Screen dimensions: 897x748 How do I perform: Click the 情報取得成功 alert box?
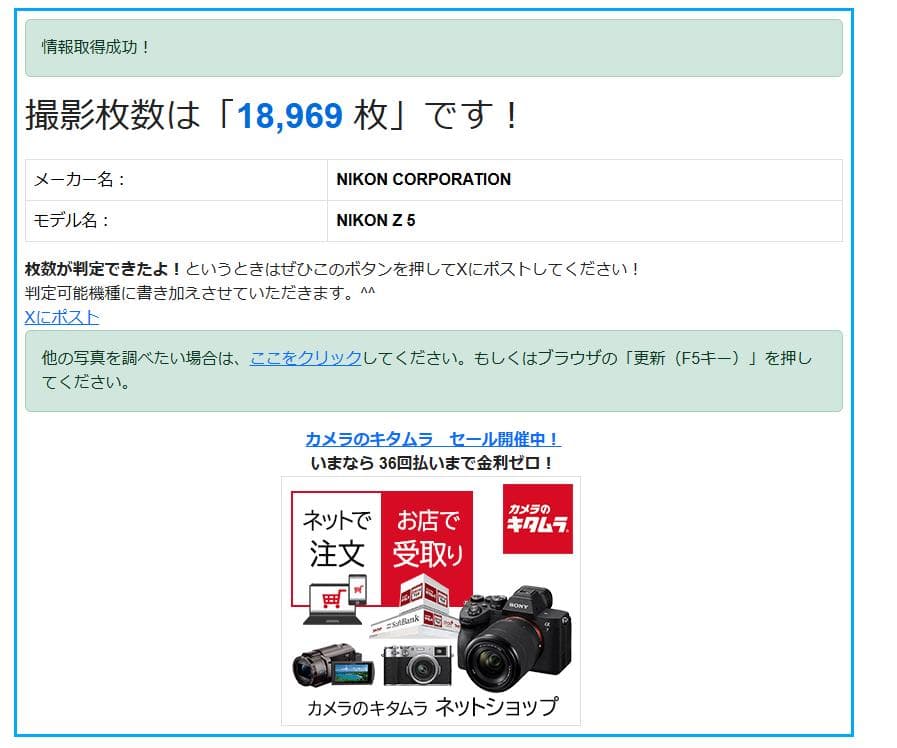pos(433,47)
